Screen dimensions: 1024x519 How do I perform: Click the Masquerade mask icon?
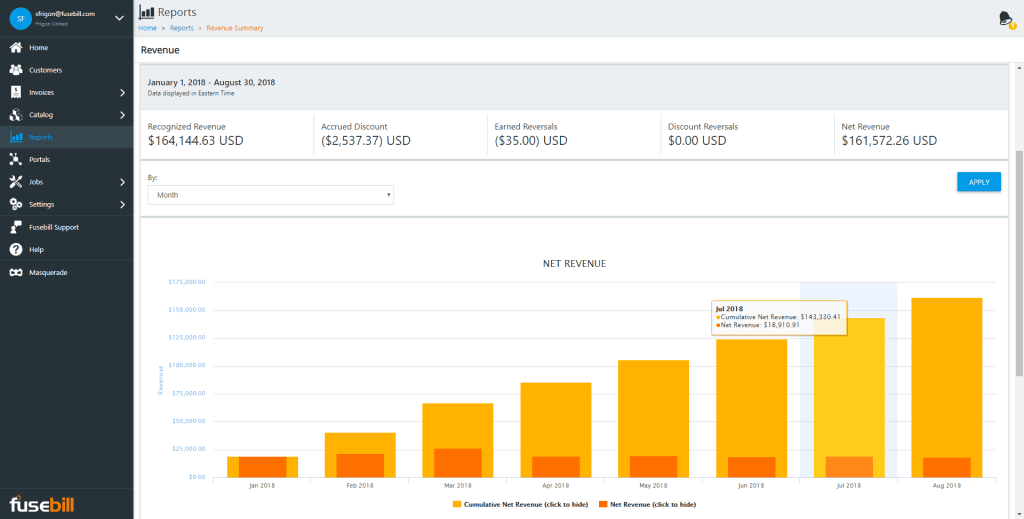click(16, 272)
